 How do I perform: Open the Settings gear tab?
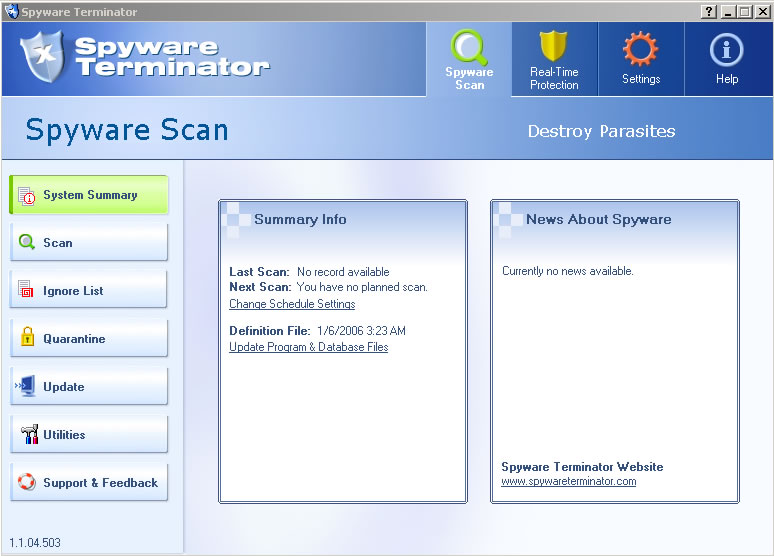pyautogui.click(x=641, y=60)
